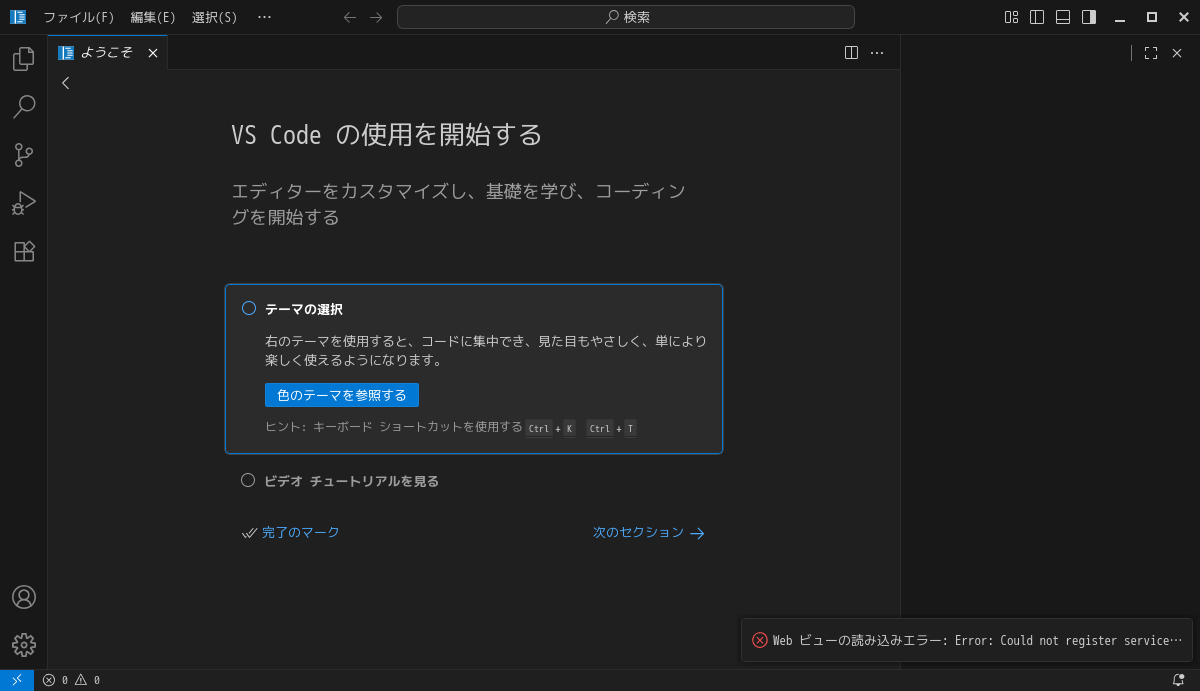Open the Explorer view in activity bar
The image size is (1200, 691).
24,59
